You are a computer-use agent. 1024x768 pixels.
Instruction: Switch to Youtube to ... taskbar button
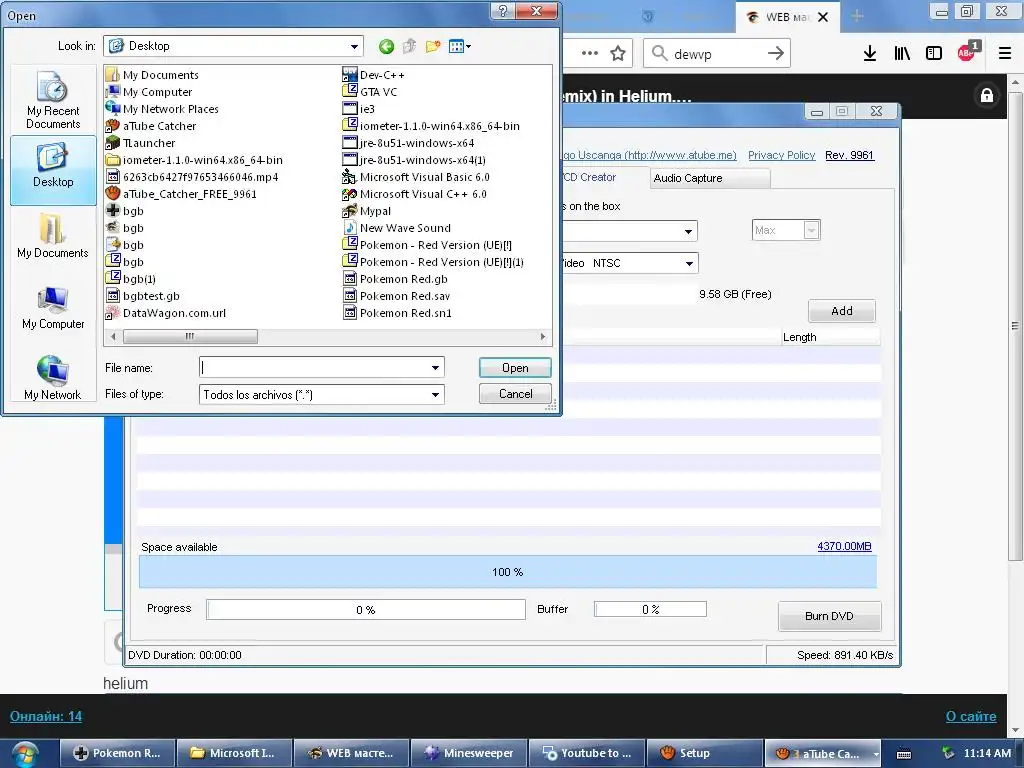pyautogui.click(x=586, y=753)
